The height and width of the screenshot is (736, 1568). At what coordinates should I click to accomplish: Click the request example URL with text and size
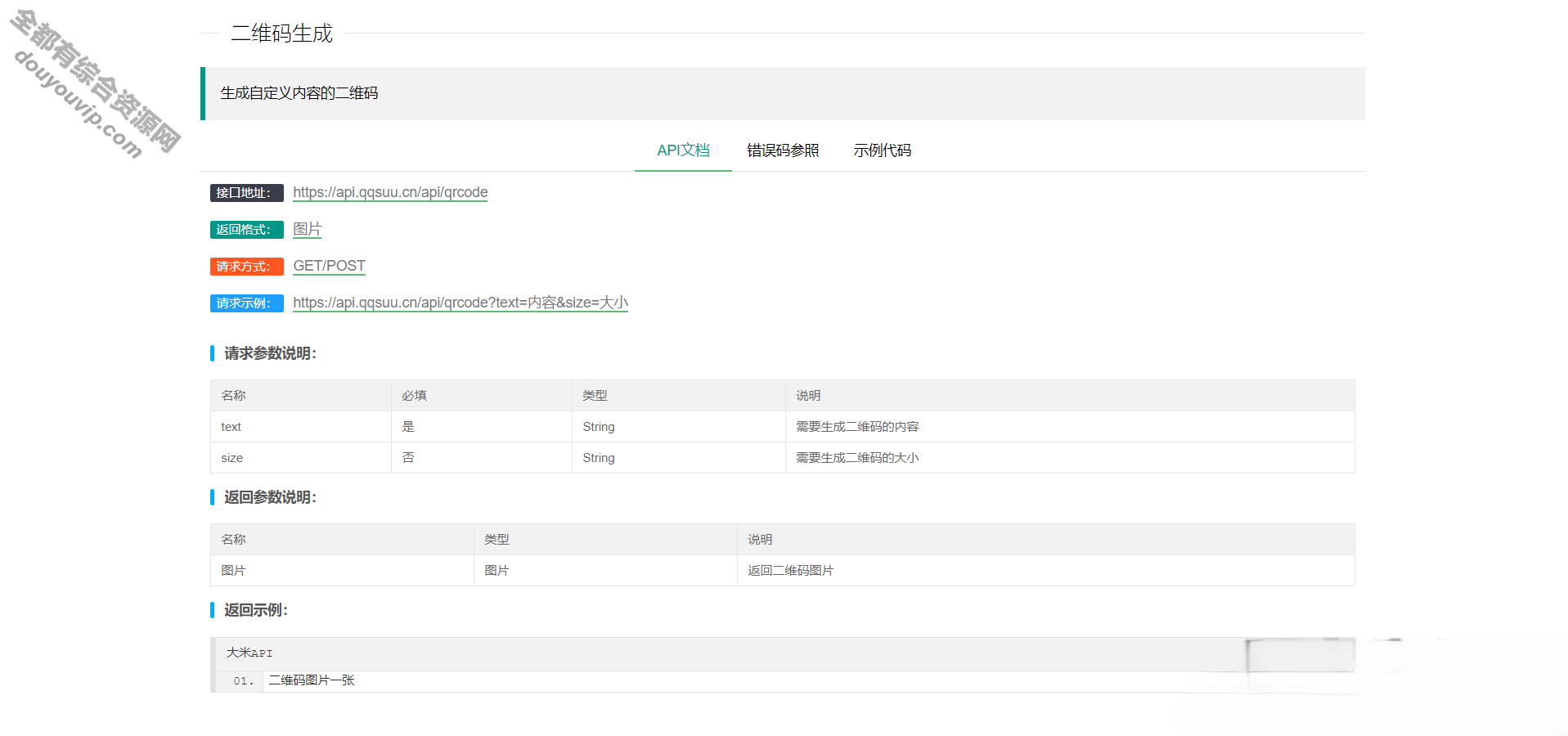461,303
